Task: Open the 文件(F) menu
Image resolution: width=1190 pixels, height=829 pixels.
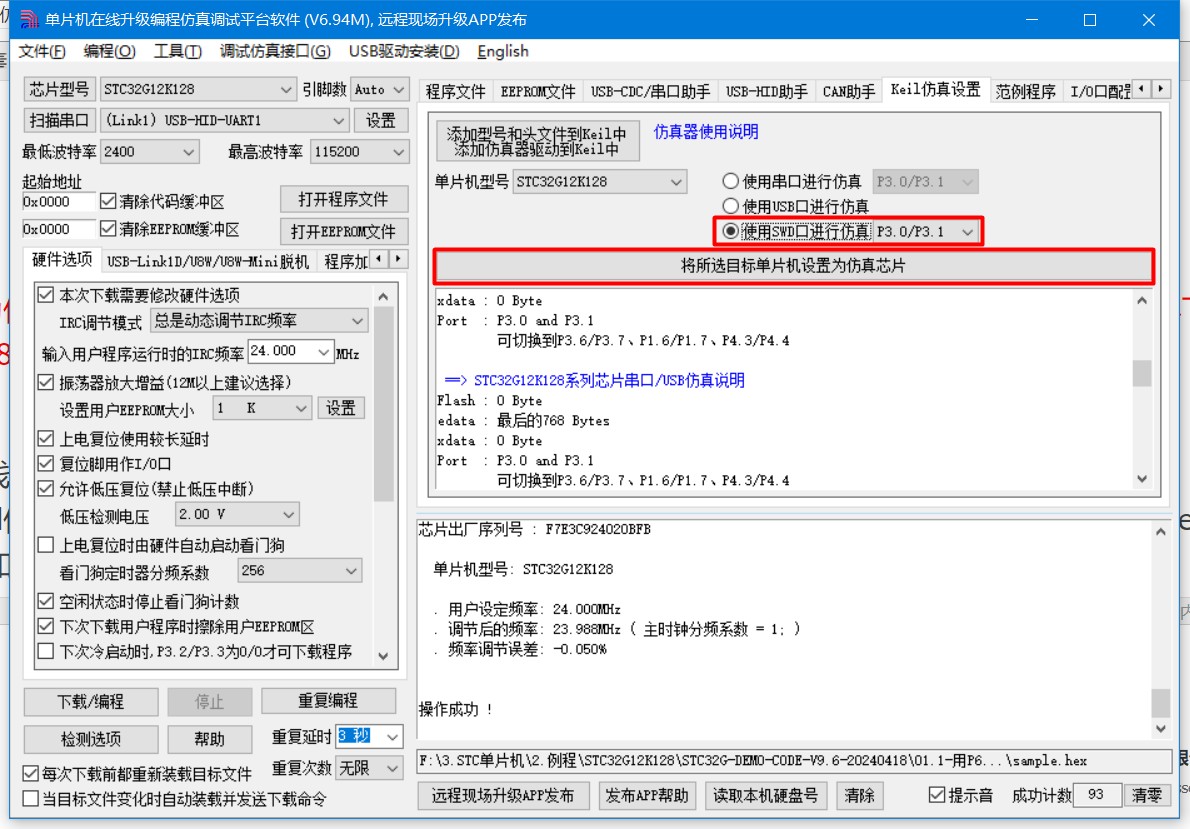Action: click(x=42, y=51)
